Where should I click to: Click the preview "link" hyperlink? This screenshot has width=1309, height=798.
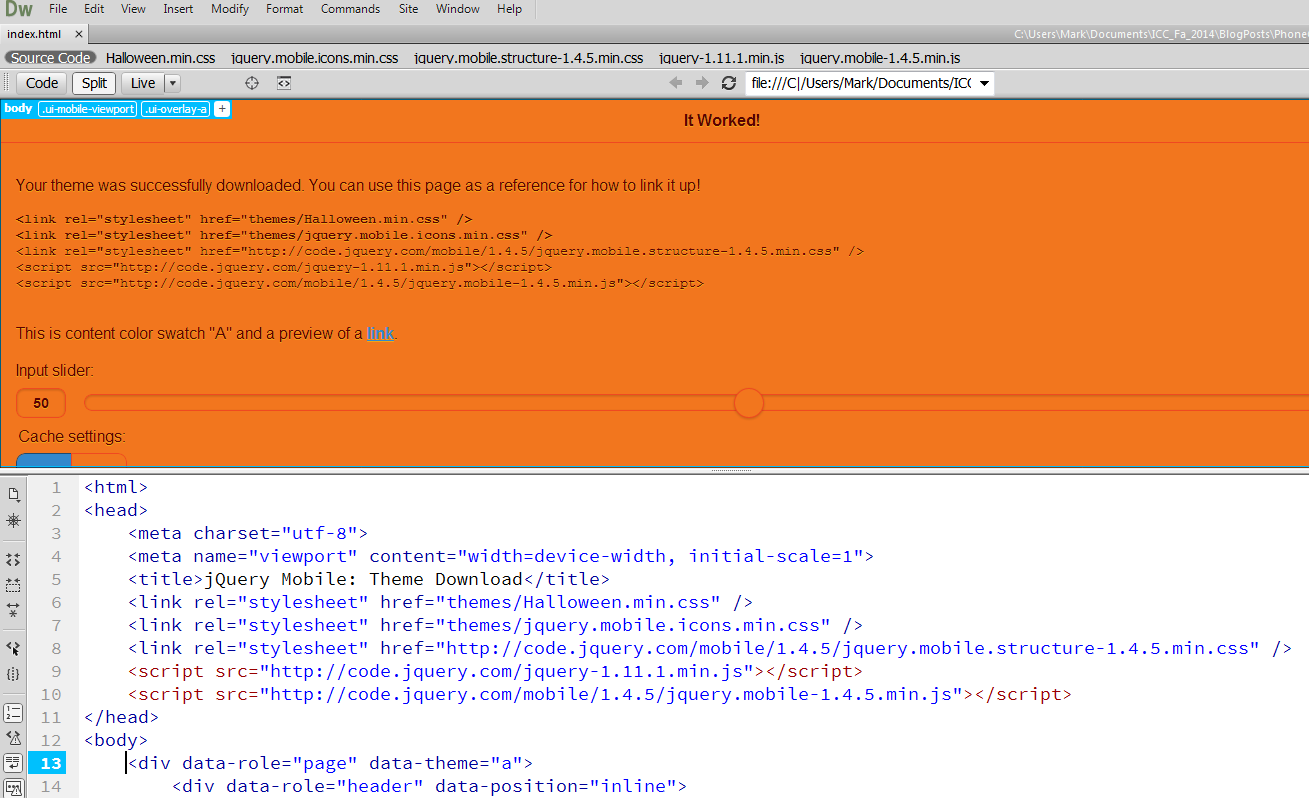(381, 334)
